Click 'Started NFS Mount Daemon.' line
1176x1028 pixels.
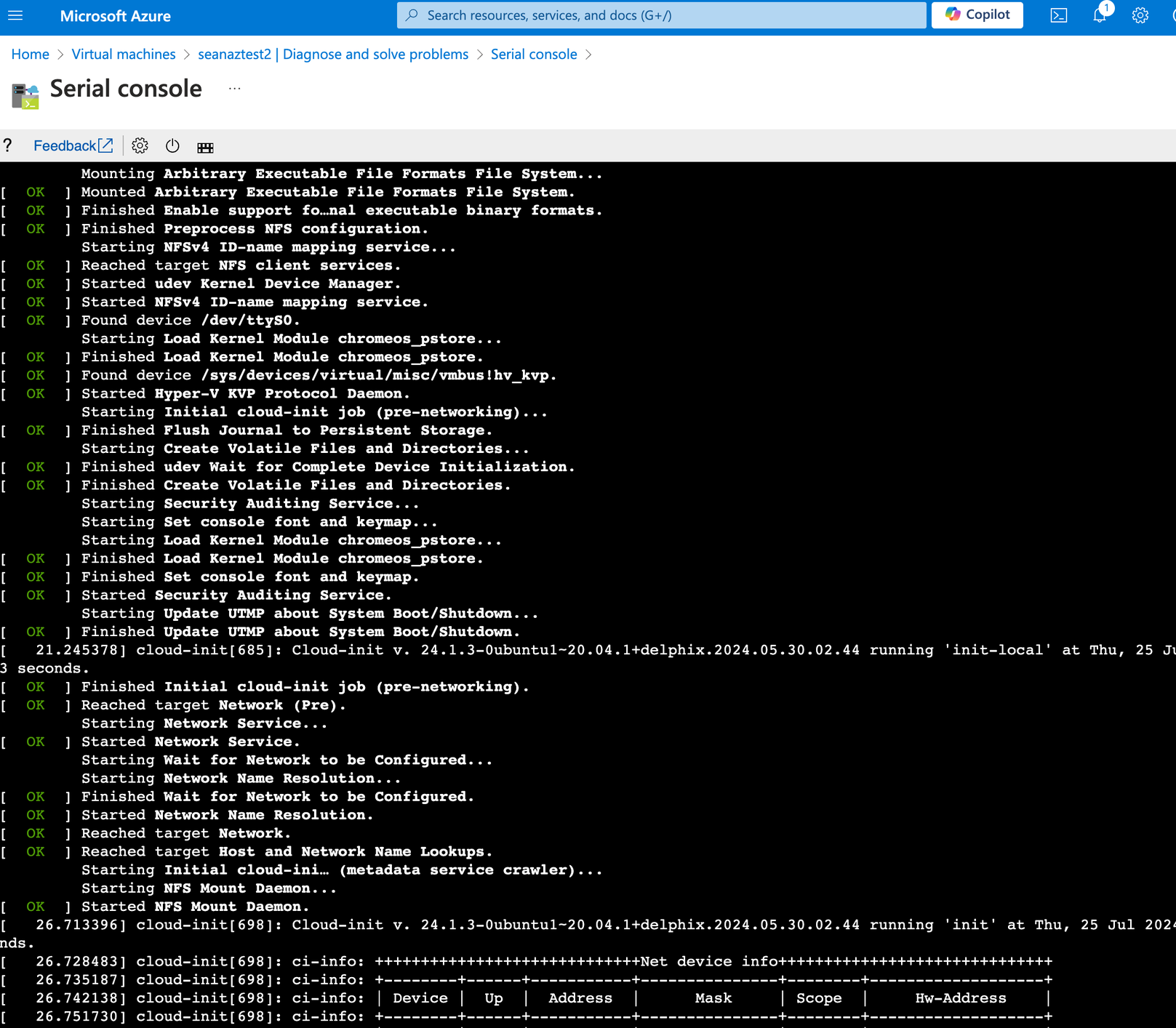tap(196, 907)
